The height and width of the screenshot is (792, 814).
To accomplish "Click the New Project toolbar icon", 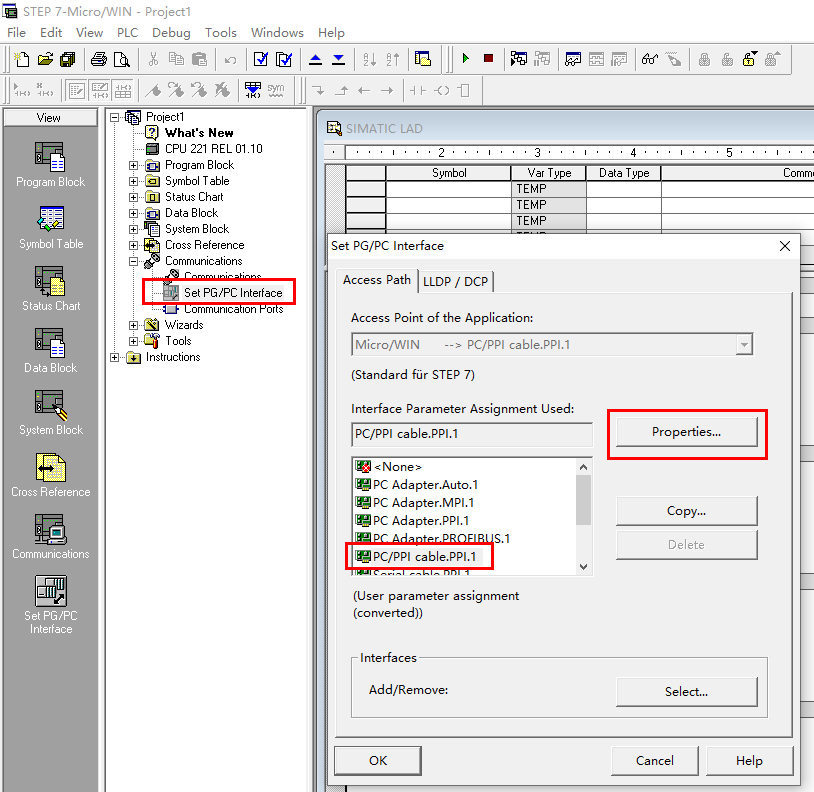I will click(x=21, y=59).
